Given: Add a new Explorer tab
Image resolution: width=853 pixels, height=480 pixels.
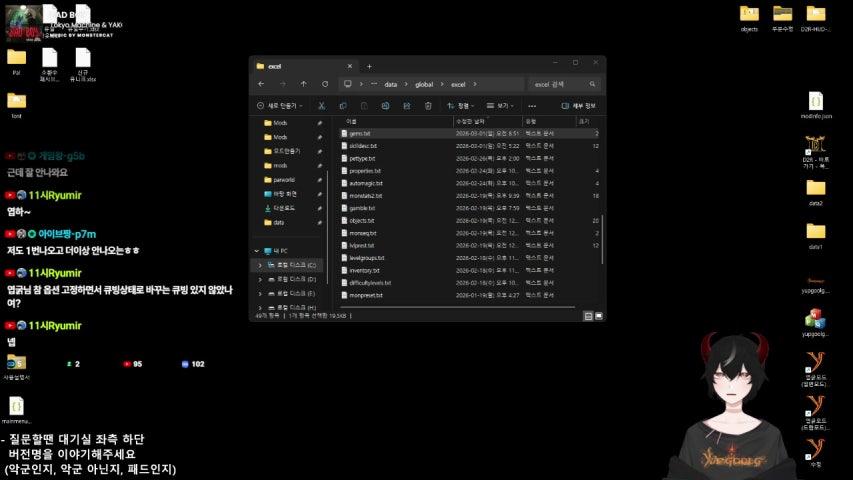Looking at the screenshot, I should point(369,66).
